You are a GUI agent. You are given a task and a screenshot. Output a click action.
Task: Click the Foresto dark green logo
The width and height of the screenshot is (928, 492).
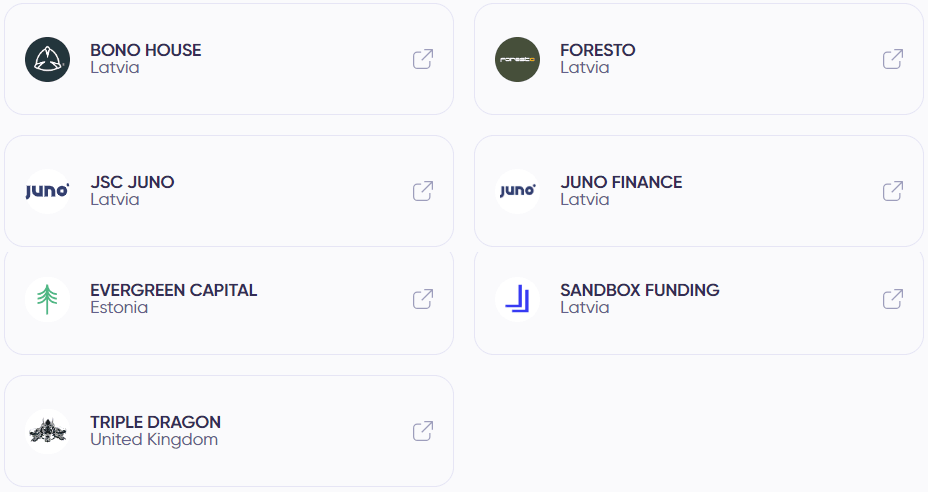(517, 59)
